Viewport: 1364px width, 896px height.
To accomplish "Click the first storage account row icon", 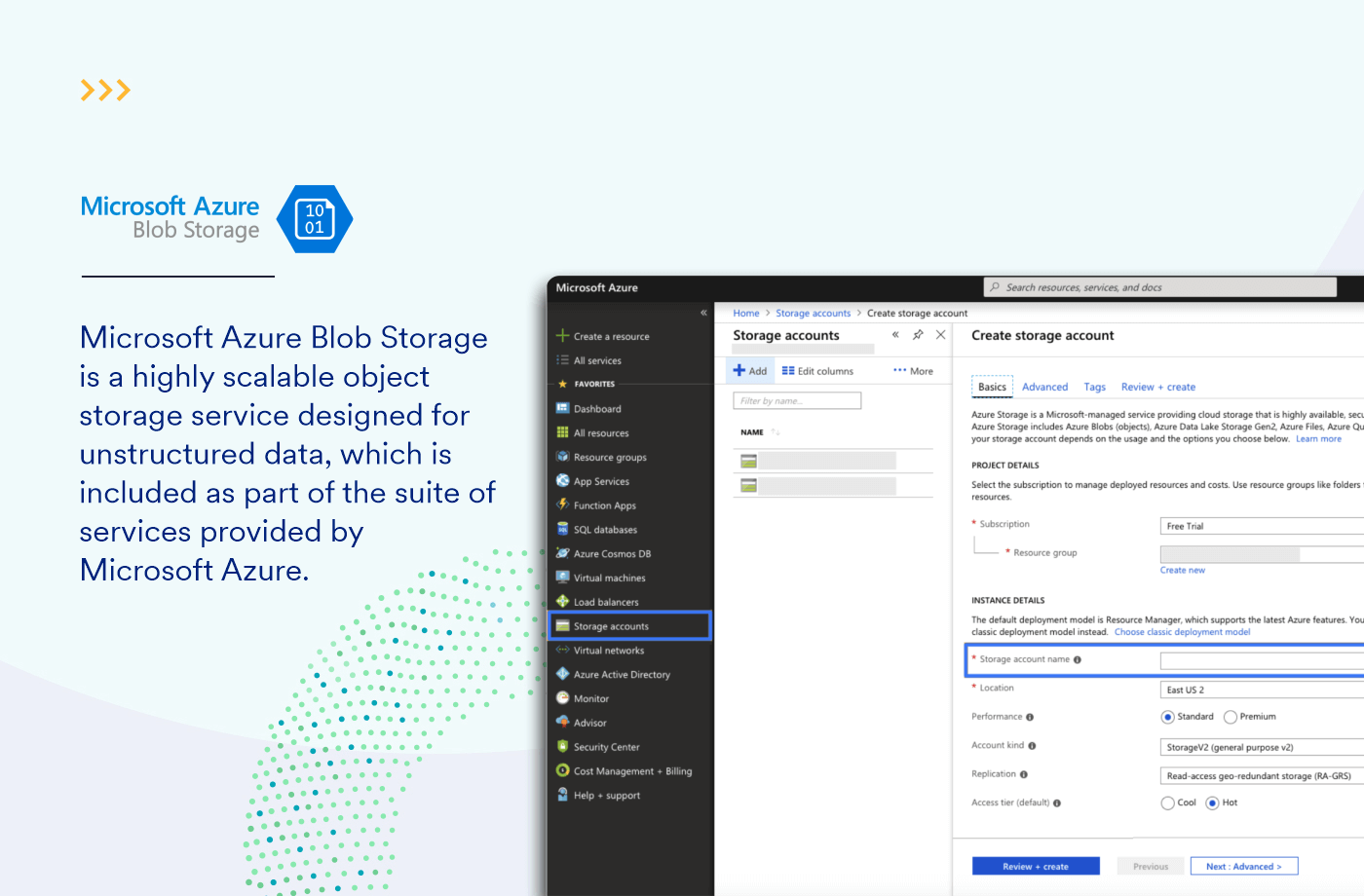I will tap(748, 461).
